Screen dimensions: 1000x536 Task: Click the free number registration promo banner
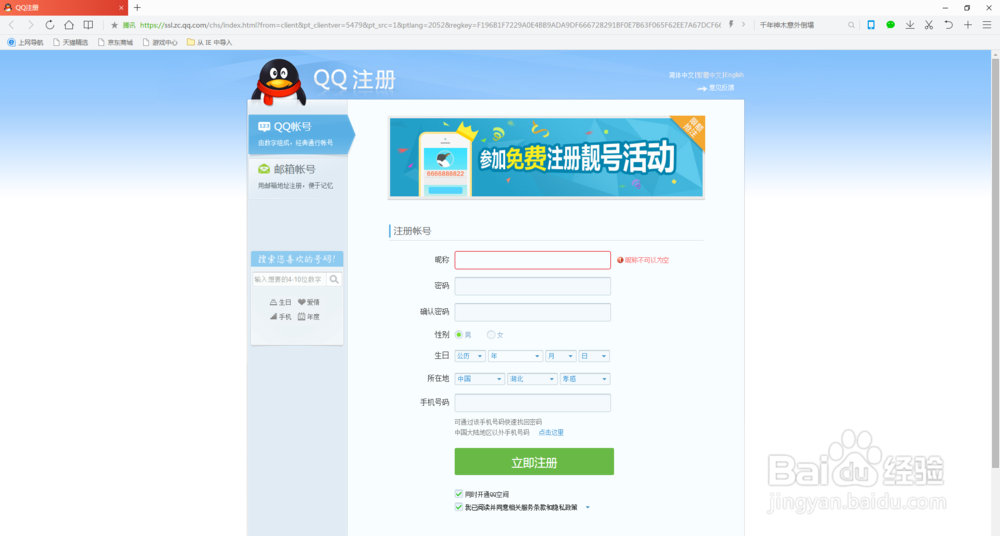(547, 157)
